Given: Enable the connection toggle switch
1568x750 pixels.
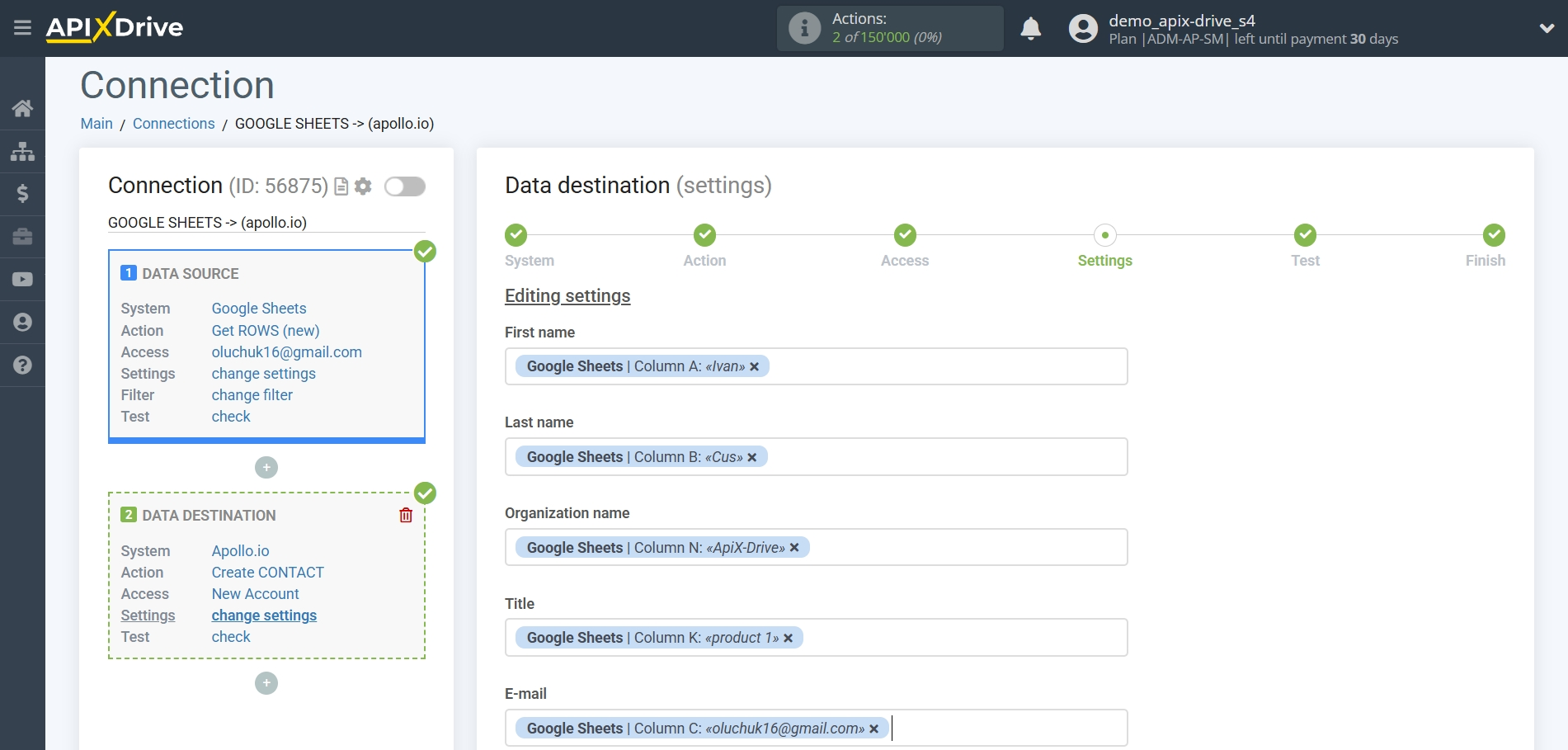Looking at the screenshot, I should tap(404, 186).
